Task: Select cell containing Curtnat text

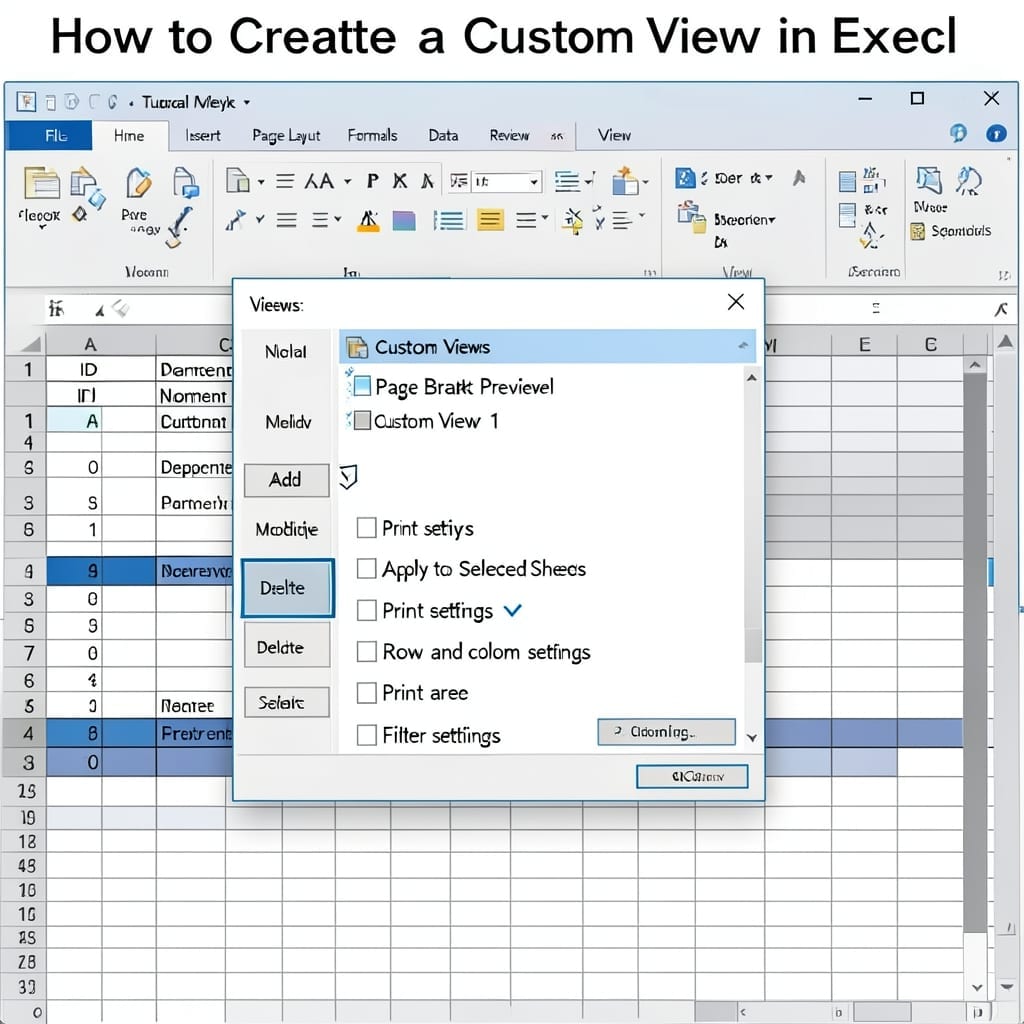Action: coord(193,422)
